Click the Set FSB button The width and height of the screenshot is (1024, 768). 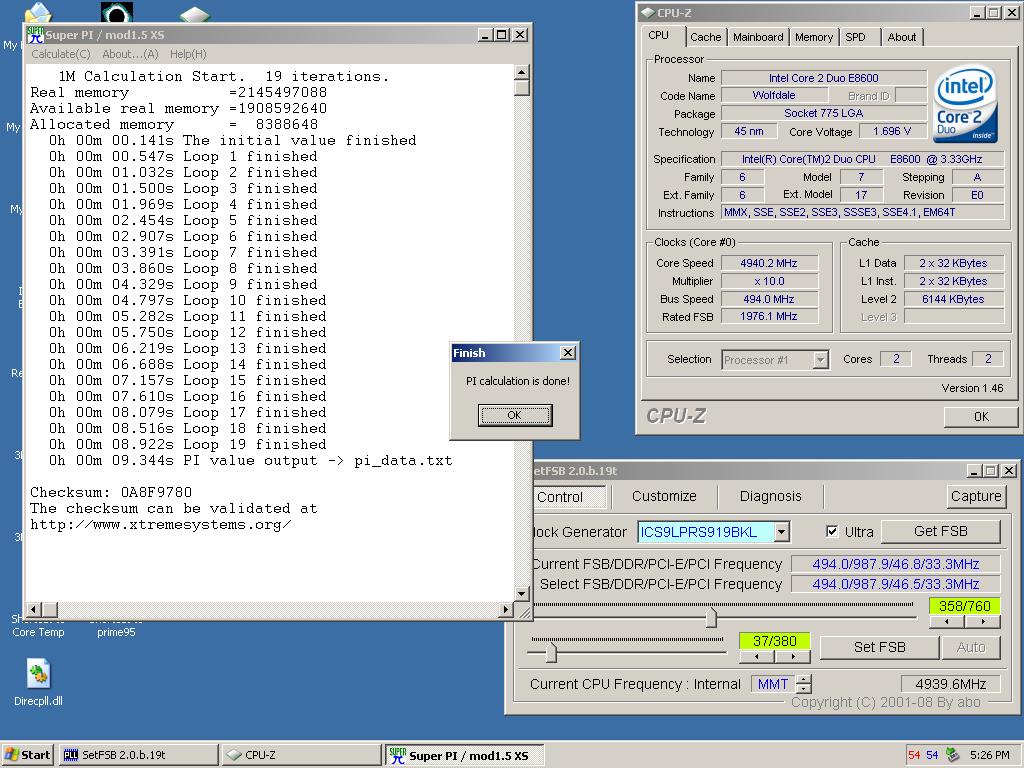879,647
